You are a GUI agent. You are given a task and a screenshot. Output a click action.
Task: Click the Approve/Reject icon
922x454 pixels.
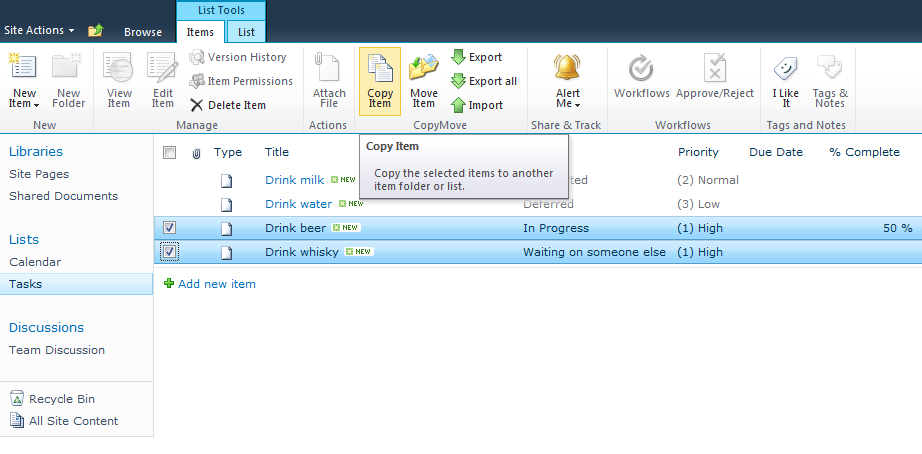point(715,69)
